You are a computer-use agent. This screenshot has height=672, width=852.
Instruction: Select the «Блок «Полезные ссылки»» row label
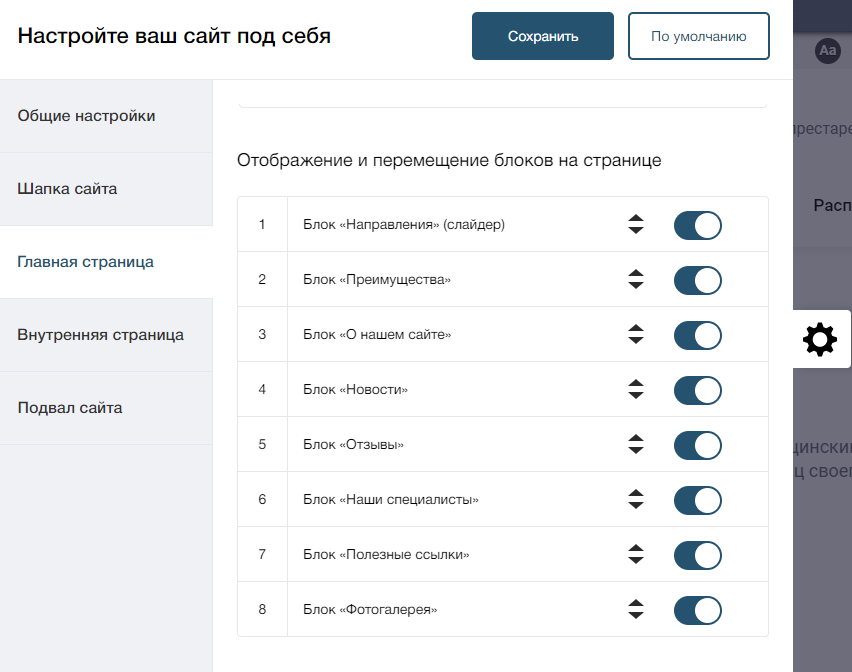386,554
